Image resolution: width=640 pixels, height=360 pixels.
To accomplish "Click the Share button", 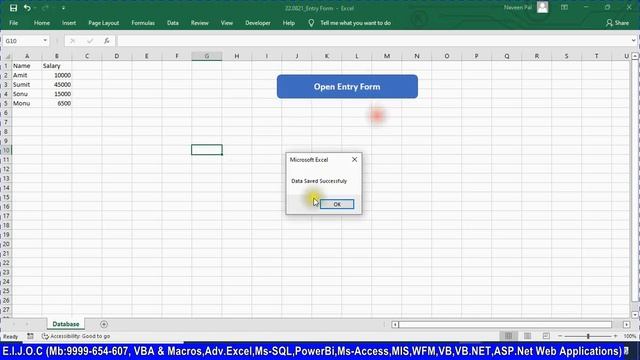I will click(x=618, y=23).
